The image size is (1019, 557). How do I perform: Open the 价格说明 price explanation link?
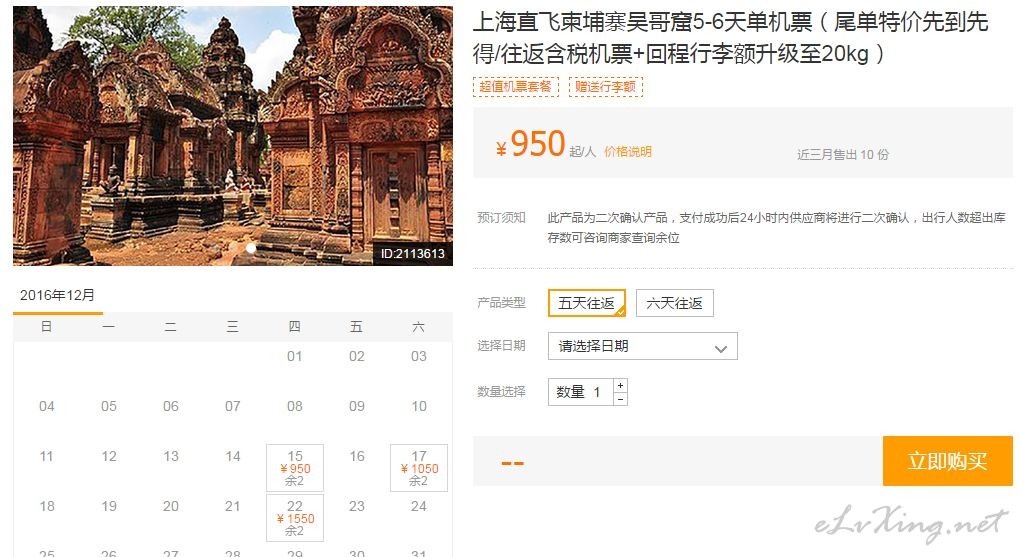click(628, 152)
